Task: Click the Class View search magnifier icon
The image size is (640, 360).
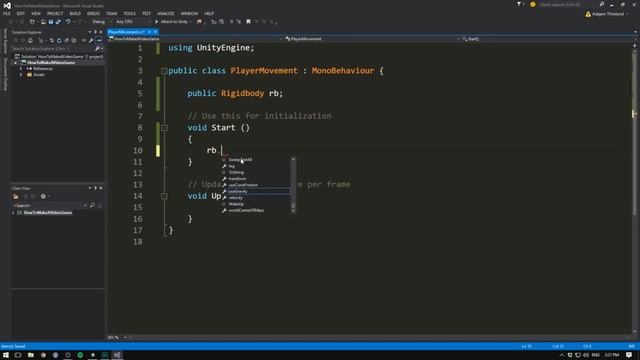Action: (92, 205)
